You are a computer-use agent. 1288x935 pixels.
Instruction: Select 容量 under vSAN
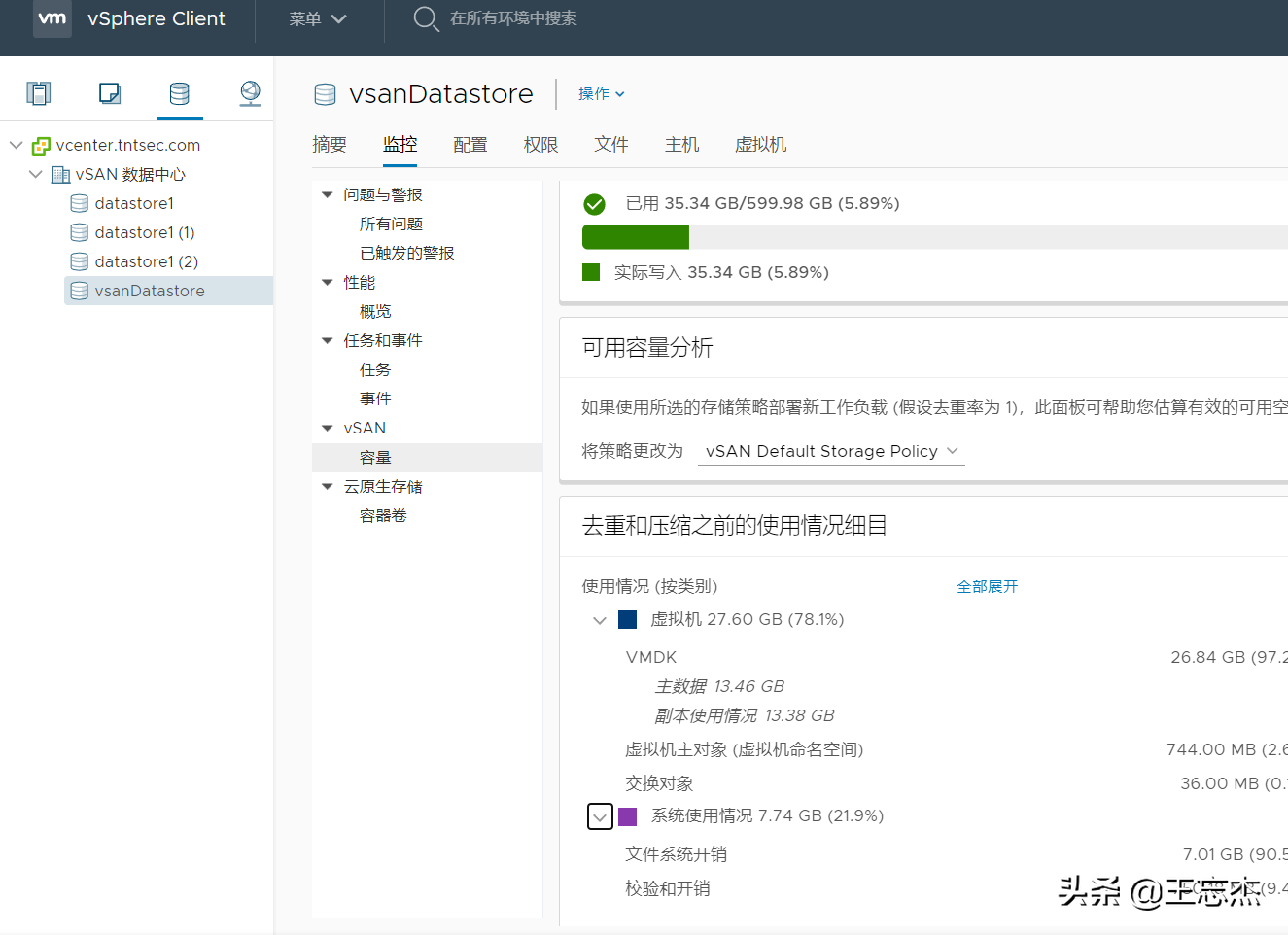[427, 458]
